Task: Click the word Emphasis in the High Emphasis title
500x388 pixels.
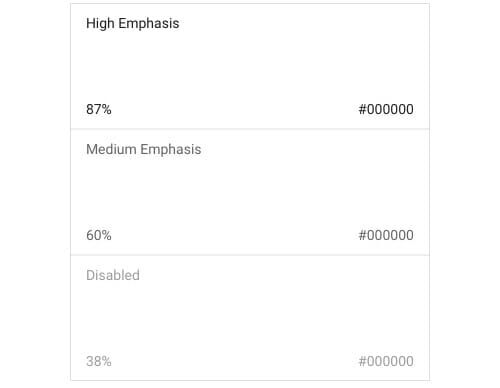Action: (x=149, y=24)
